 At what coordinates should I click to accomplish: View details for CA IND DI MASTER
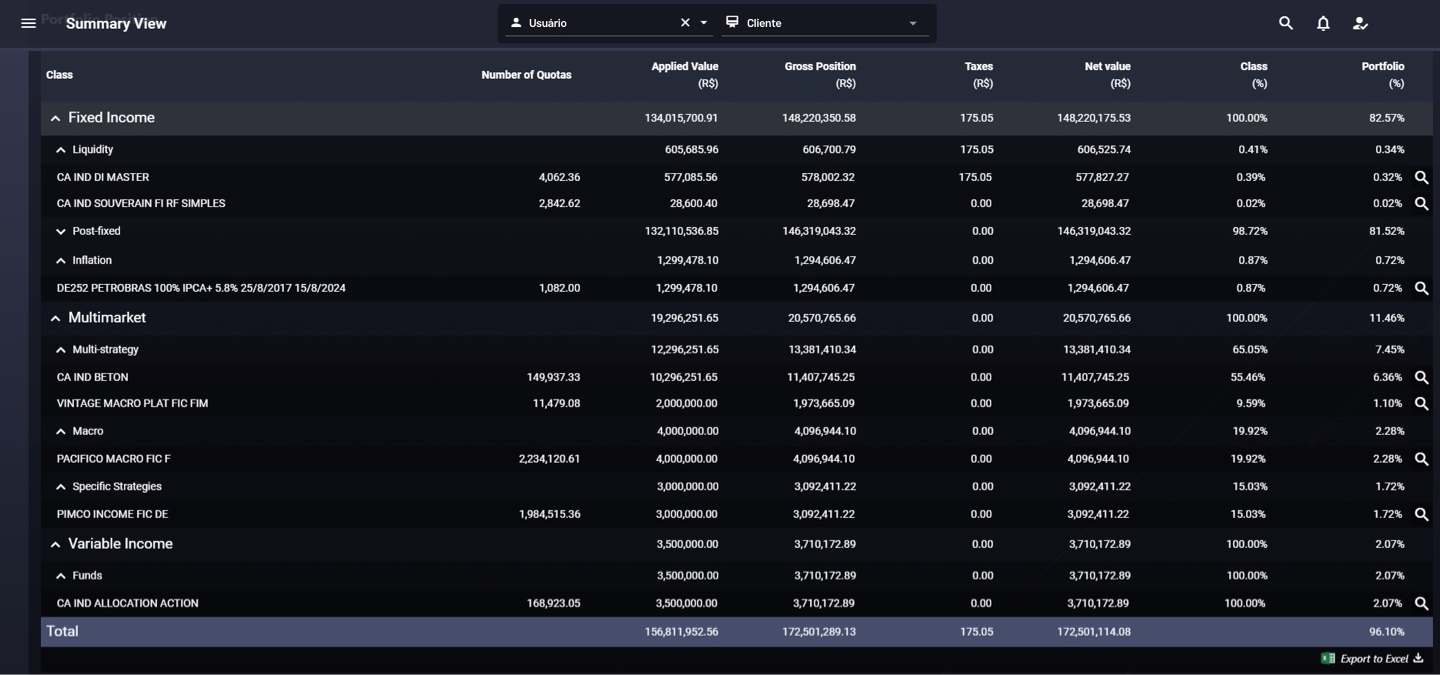click(1421, 177)
